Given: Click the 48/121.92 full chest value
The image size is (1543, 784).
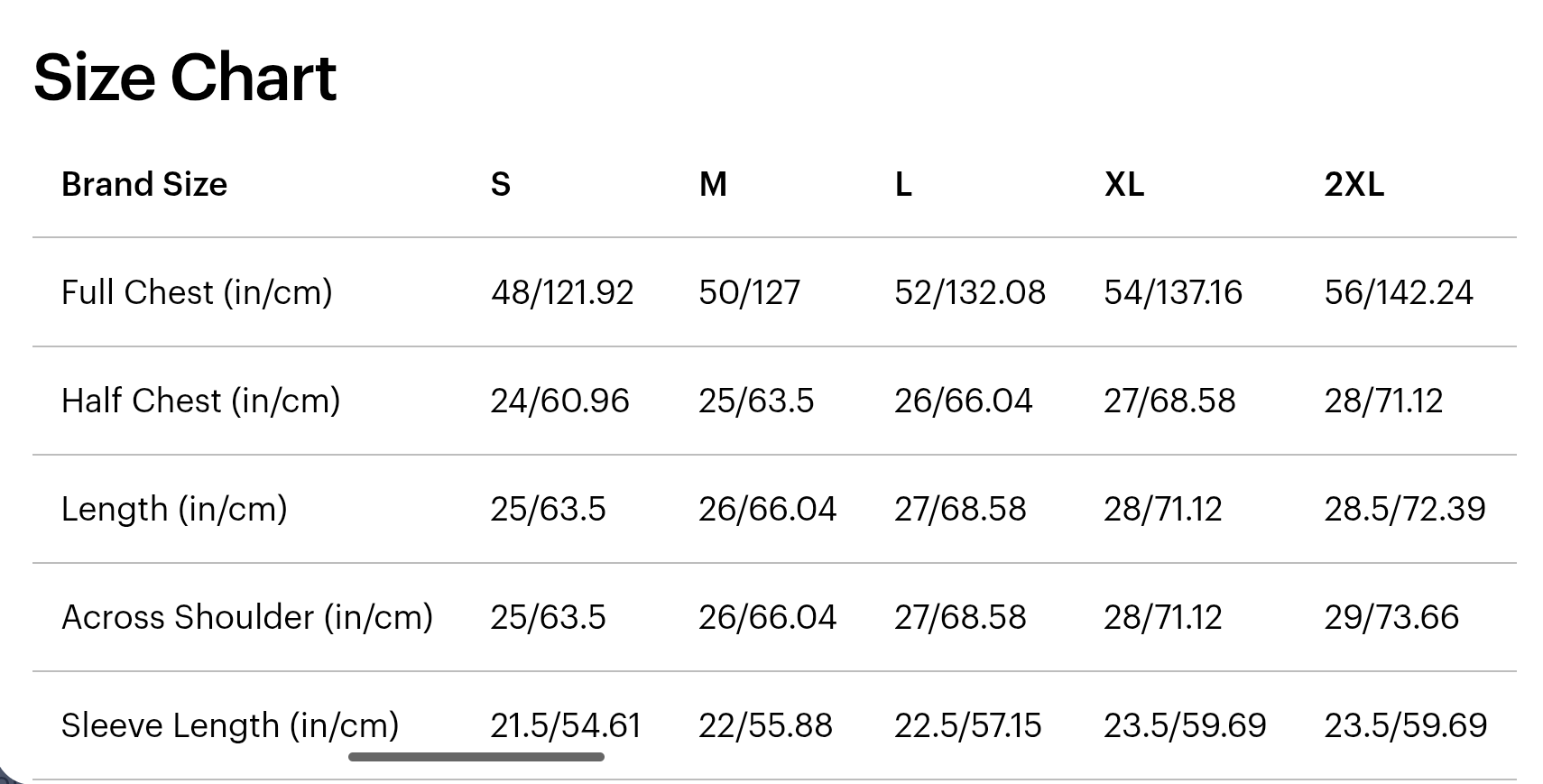Looking at the screenshot, I should (x=562, y=292).
